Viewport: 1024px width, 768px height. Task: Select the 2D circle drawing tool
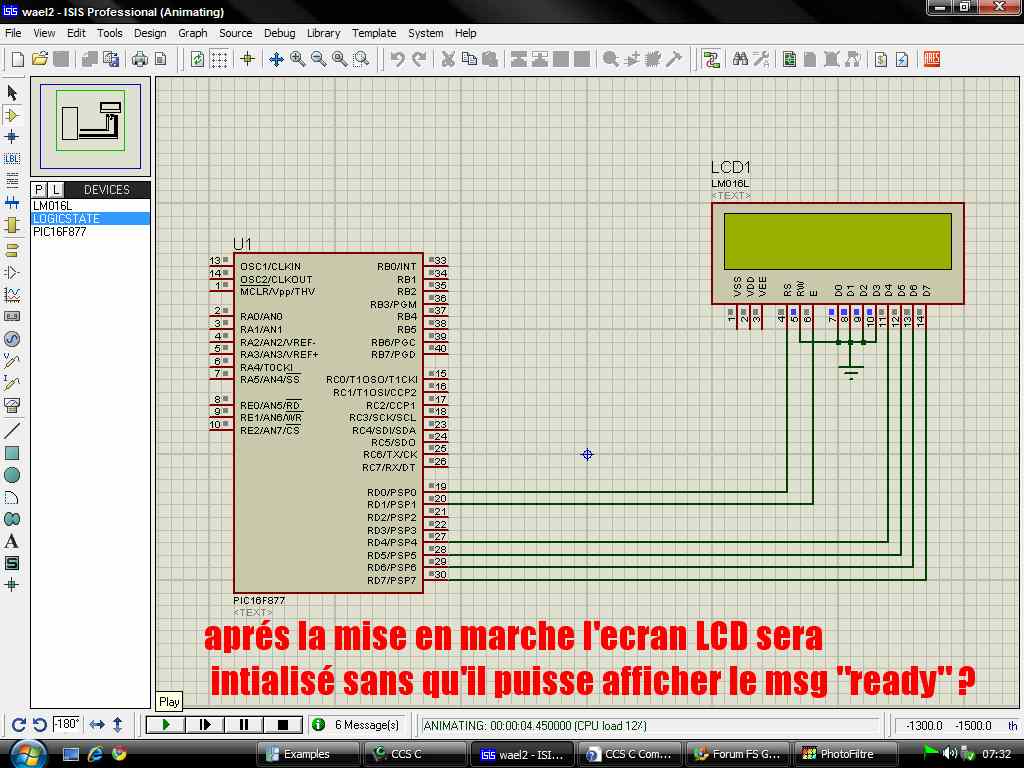12,475
